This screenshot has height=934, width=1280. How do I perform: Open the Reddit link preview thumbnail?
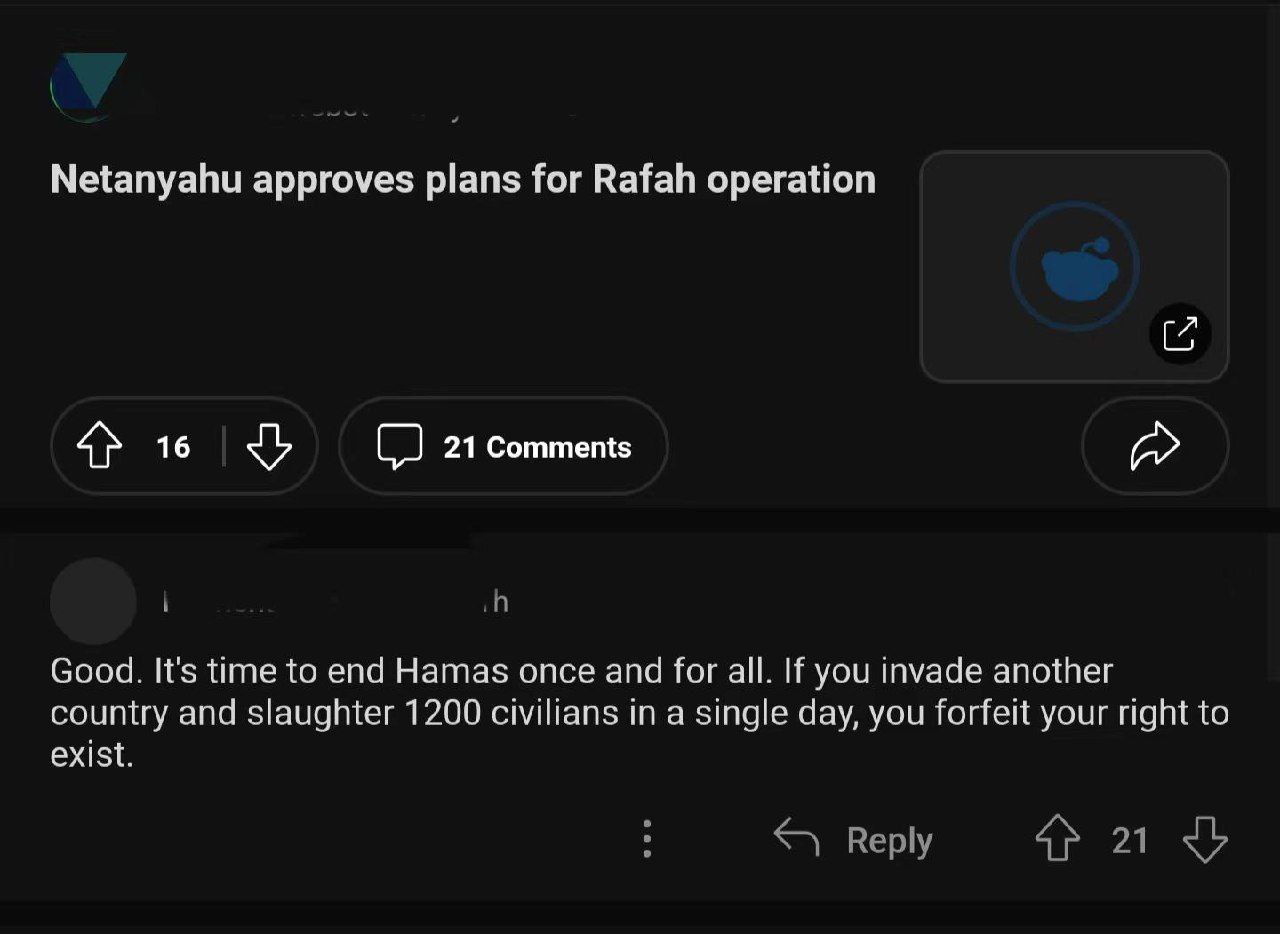(x=1073, y=266)
